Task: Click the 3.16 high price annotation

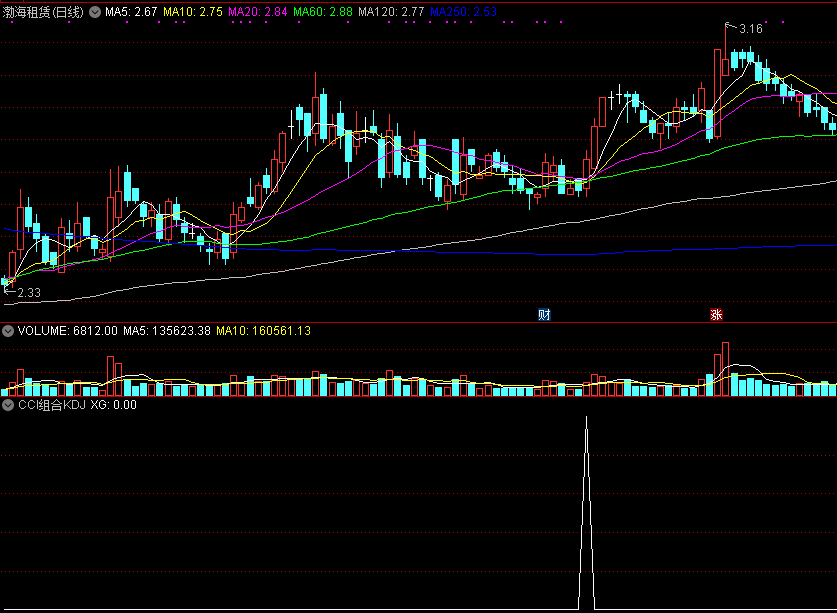Action: coord(751,29)
